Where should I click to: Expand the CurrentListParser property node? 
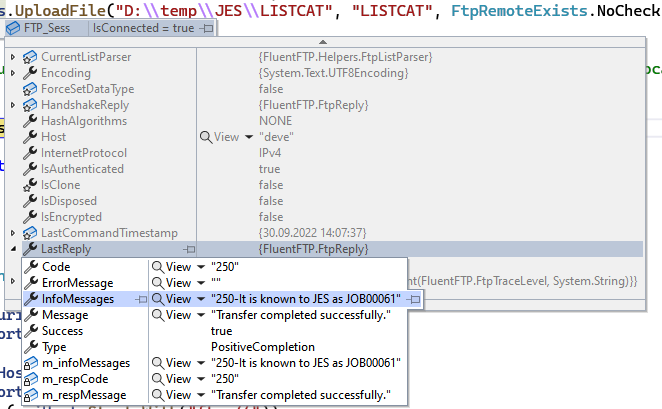(12, 57)
